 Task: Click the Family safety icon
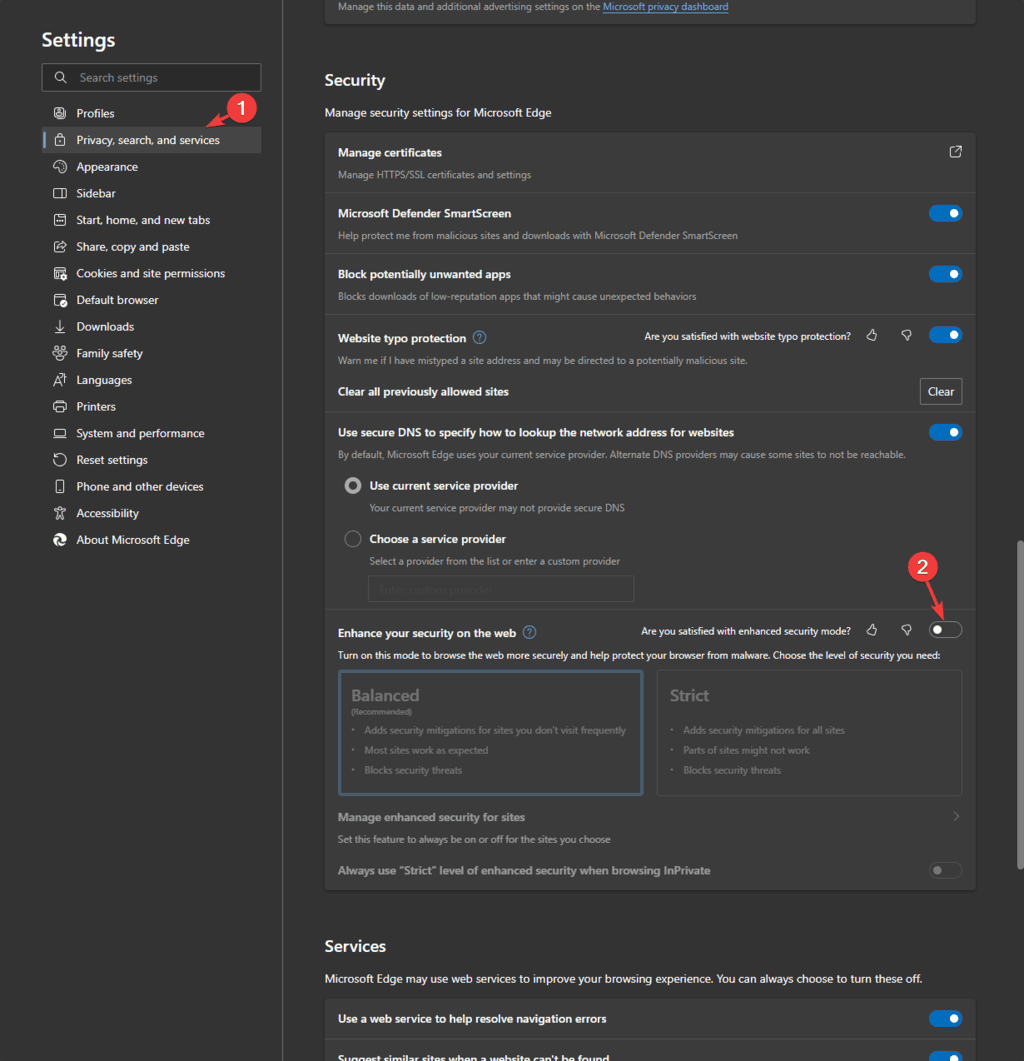pyautogui.click(x=60, y=353)
